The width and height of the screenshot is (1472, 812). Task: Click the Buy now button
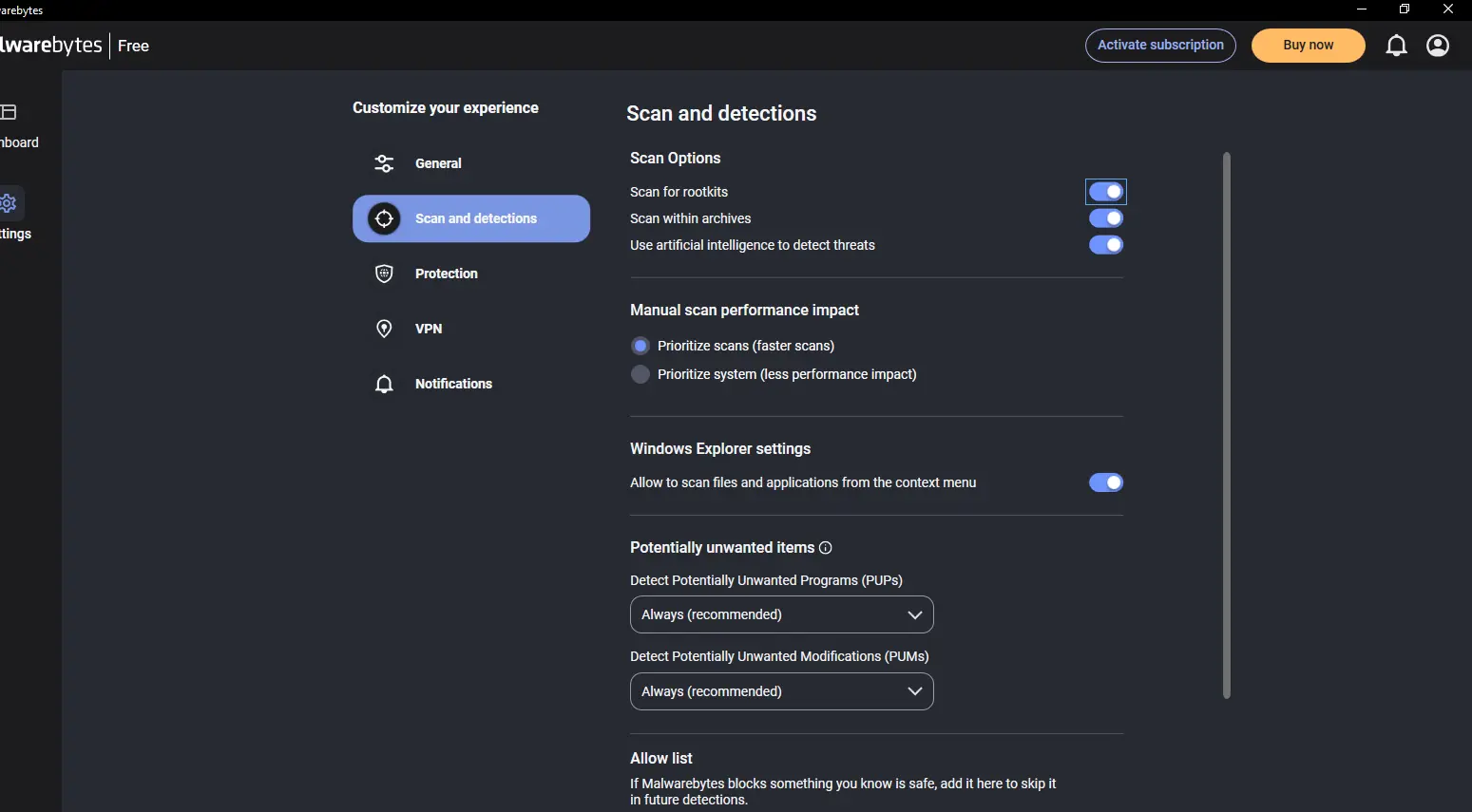point(1309,46)
